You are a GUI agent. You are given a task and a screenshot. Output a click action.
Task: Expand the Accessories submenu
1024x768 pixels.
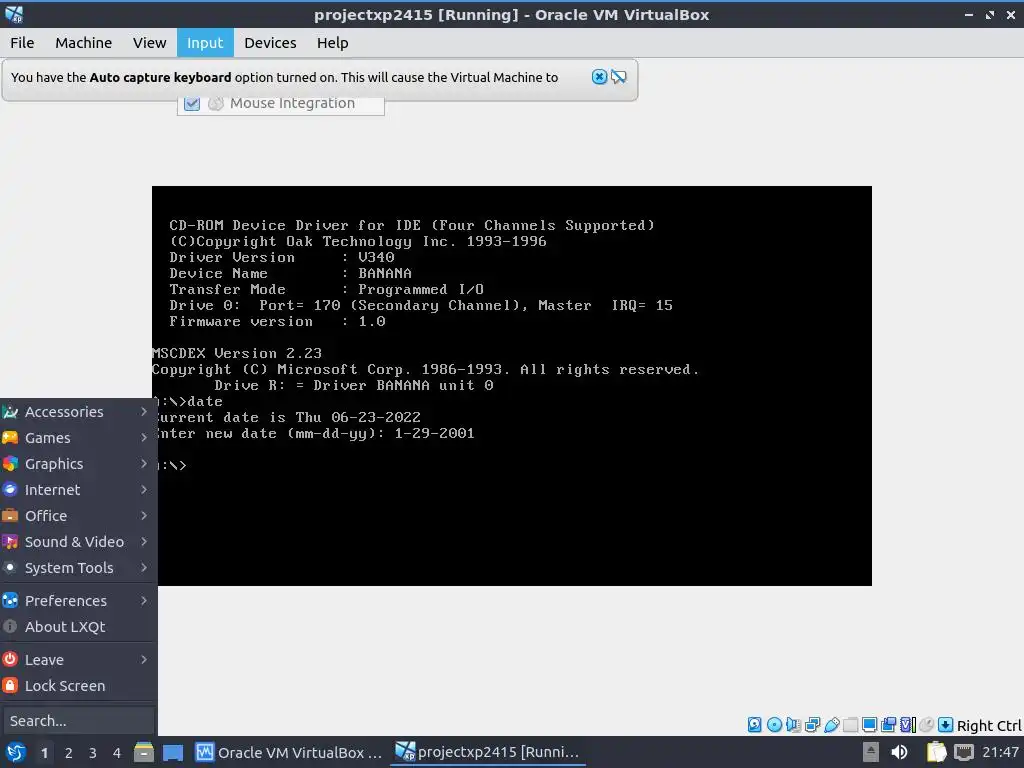(x=77, y=412)
